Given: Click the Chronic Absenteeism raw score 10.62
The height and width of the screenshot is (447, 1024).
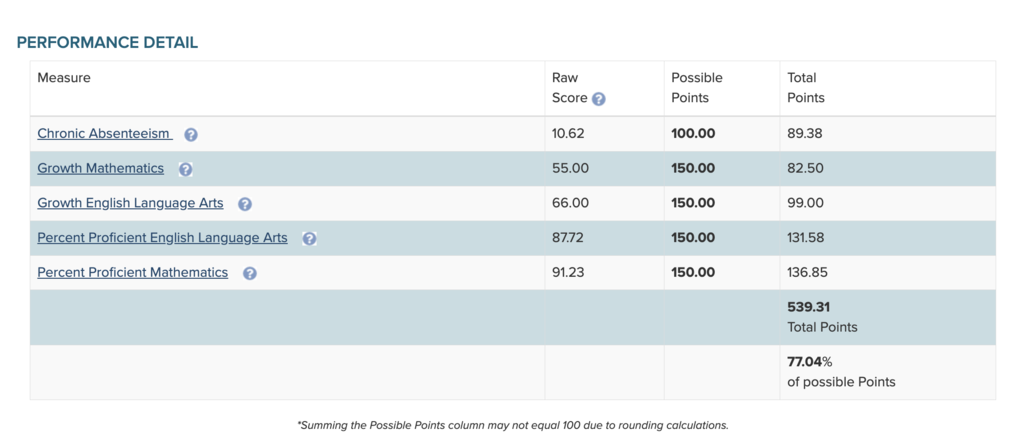Looking at the screenshot, I should point(568,133).
